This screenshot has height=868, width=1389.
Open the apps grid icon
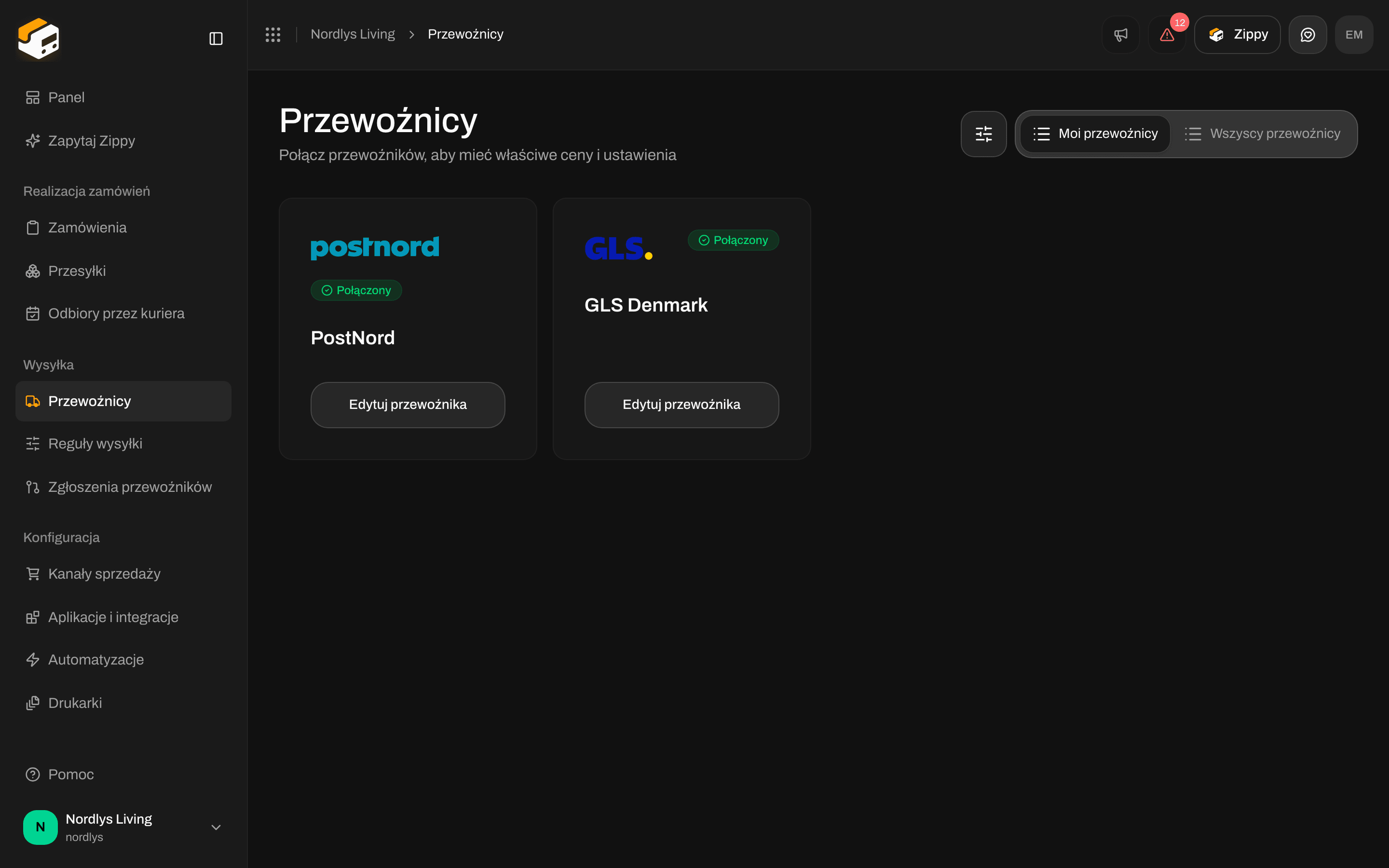[272, 34]
